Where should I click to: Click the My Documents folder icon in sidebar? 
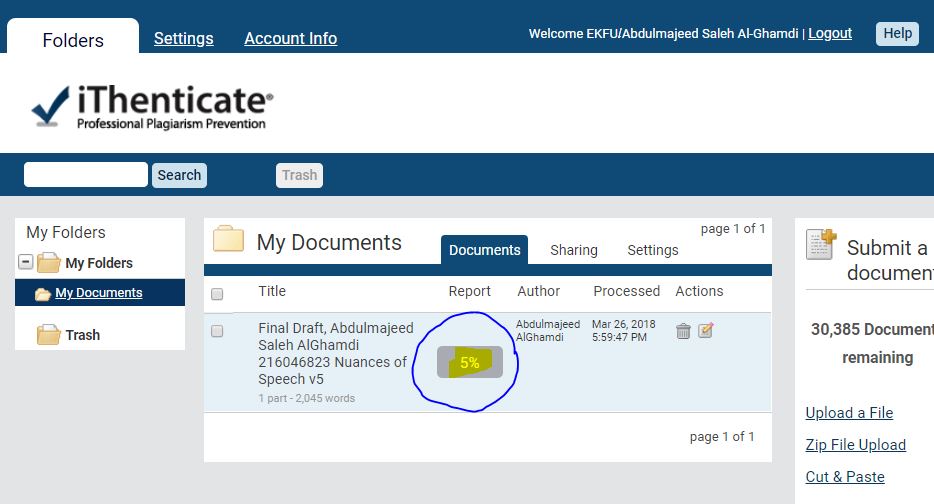click(42, 294)
